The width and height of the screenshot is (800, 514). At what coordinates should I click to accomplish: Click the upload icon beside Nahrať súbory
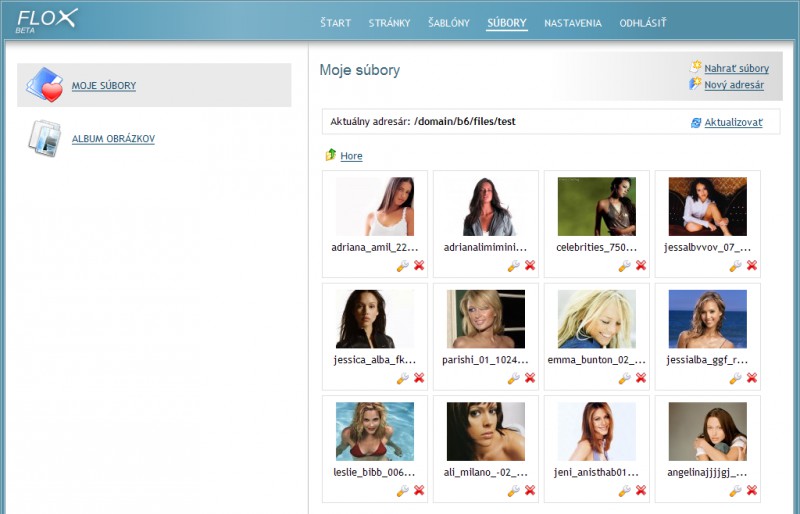[695, 67]
